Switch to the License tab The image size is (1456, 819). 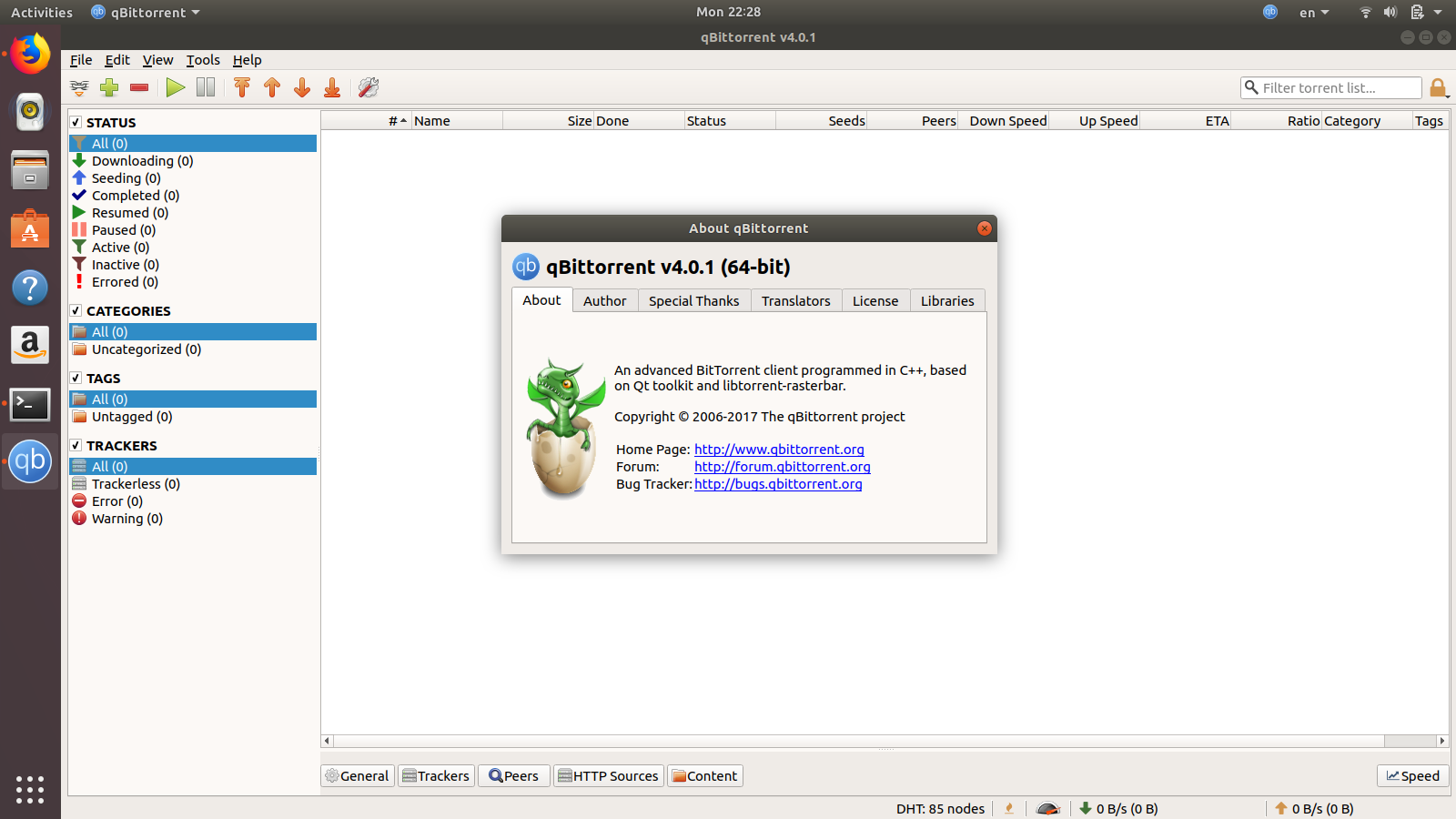pos(875,301)
